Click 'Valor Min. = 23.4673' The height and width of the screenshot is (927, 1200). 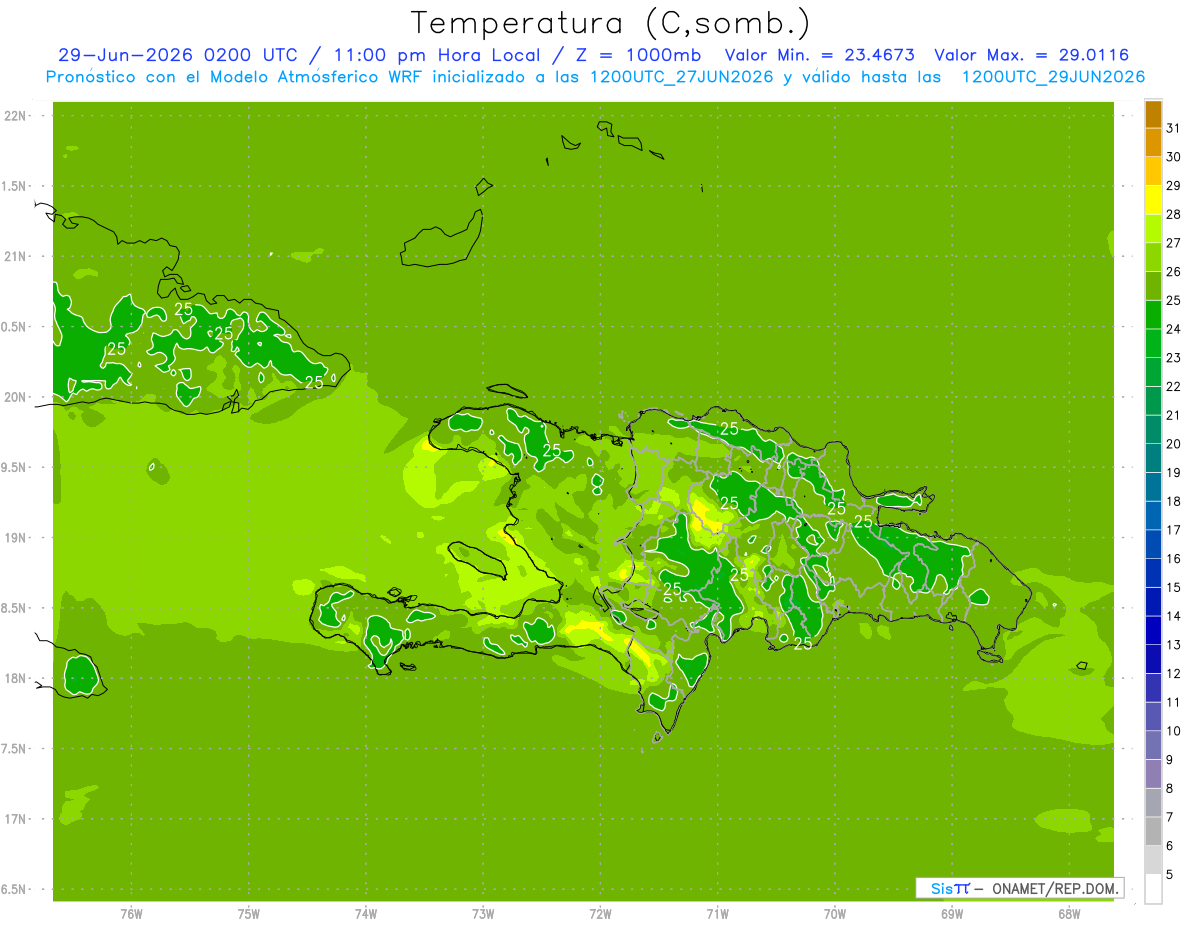(x=819, y=55)
